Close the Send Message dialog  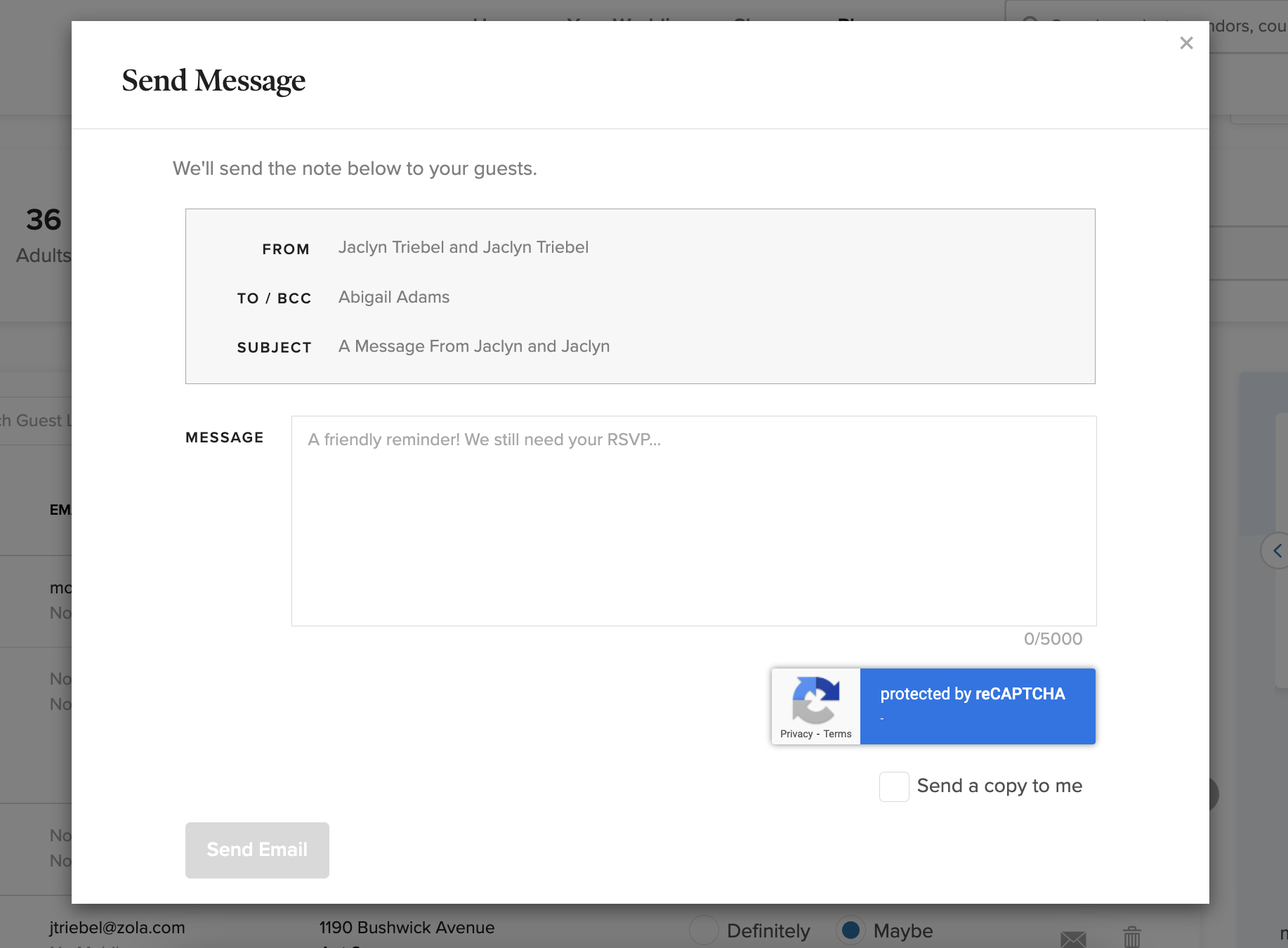tap(1186, 44)
